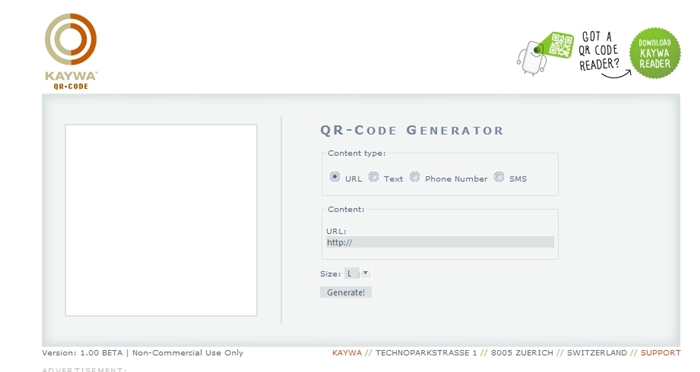Click the empty QR code preview box
Screen dimensions: 700x372
[x=161, y=220]
